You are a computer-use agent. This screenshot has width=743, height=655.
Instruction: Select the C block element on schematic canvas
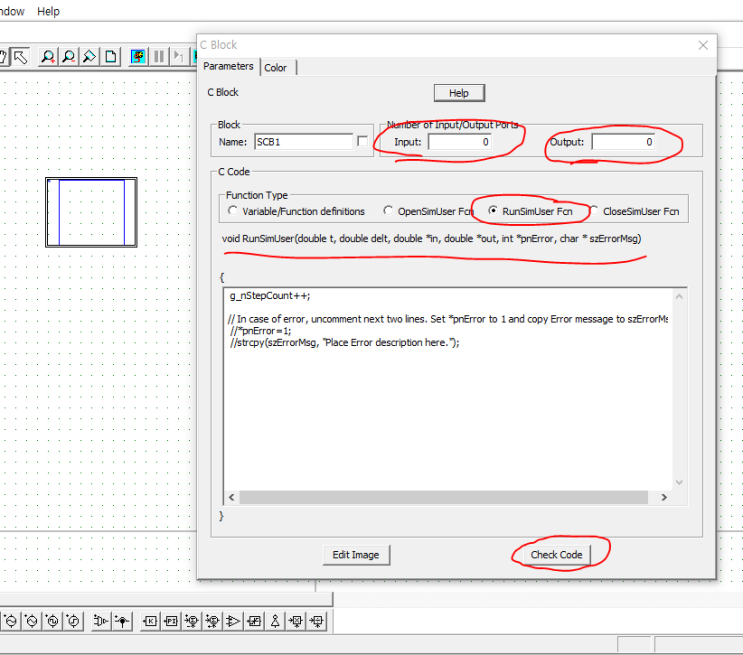(x=91, y=212)
